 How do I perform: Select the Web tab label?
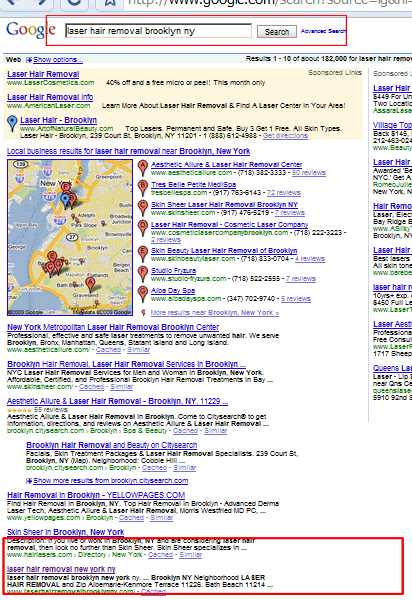(x=14, y=60)
